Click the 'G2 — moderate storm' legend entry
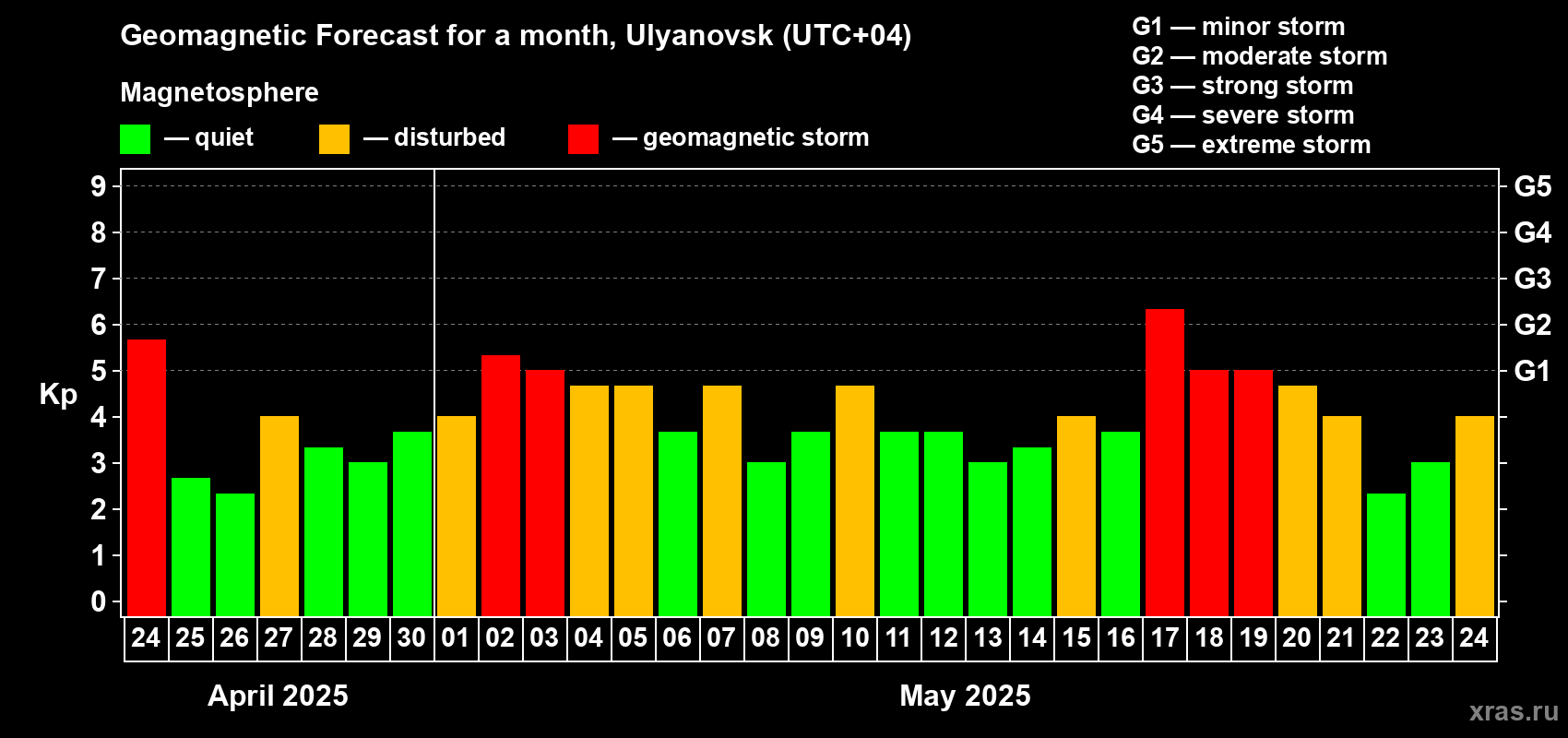 [x=1260, y=56]
